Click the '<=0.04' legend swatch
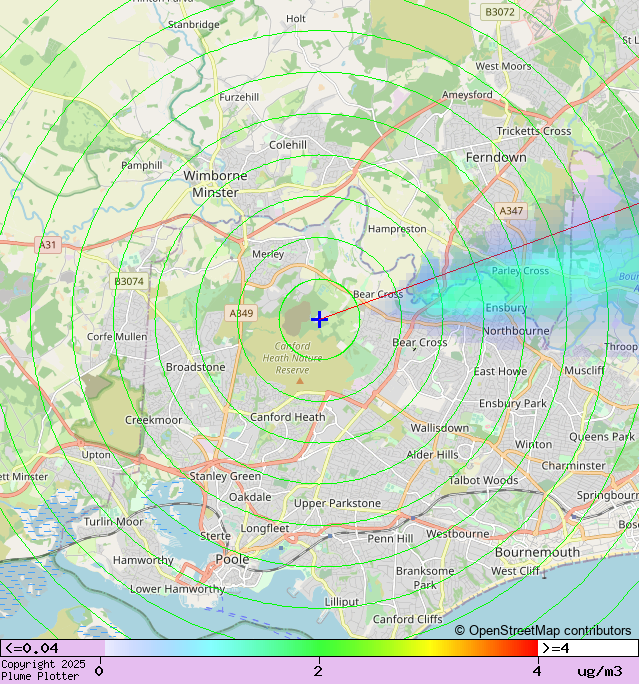639x684 pixels. [53, 648]
